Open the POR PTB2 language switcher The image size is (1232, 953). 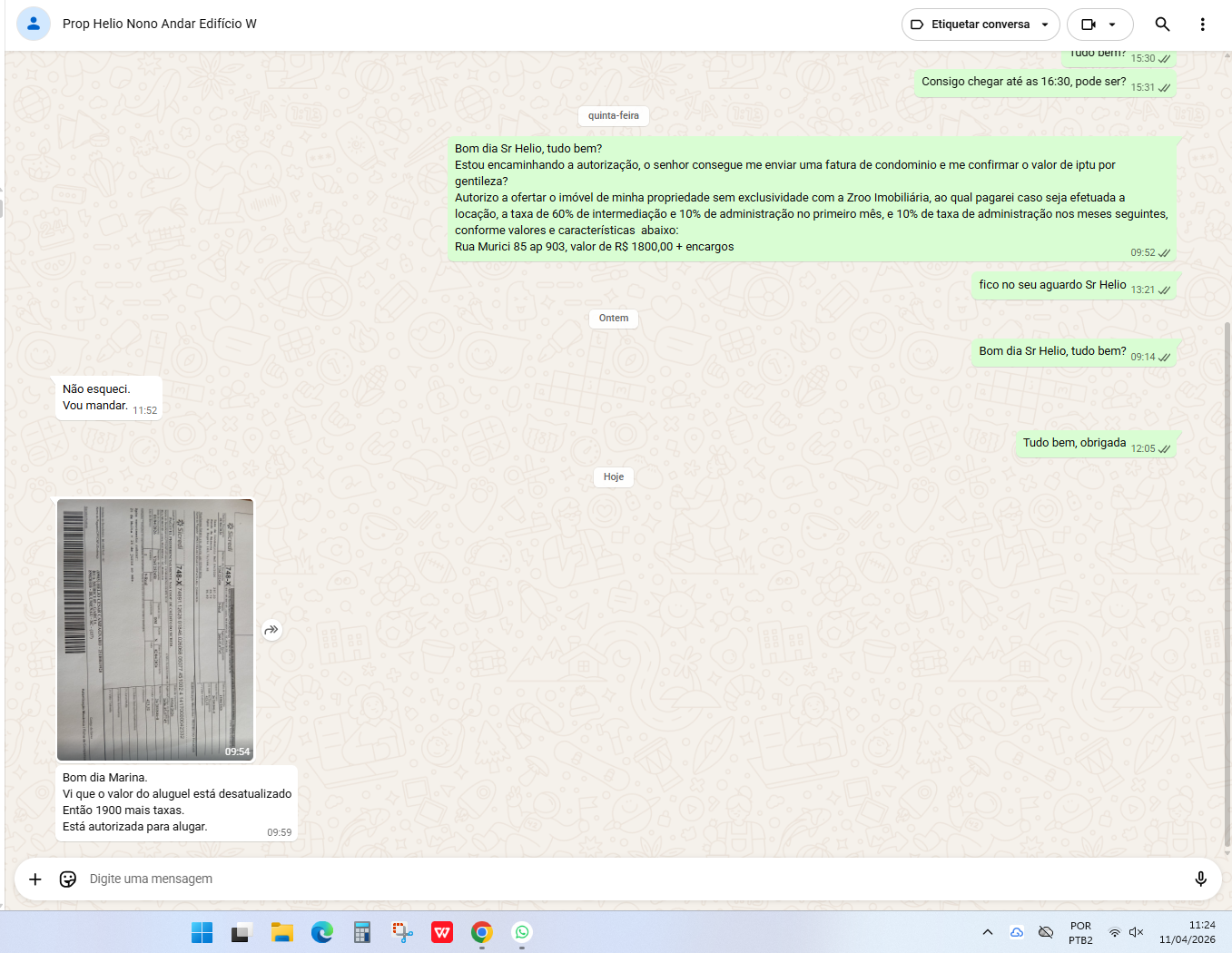1080,933
